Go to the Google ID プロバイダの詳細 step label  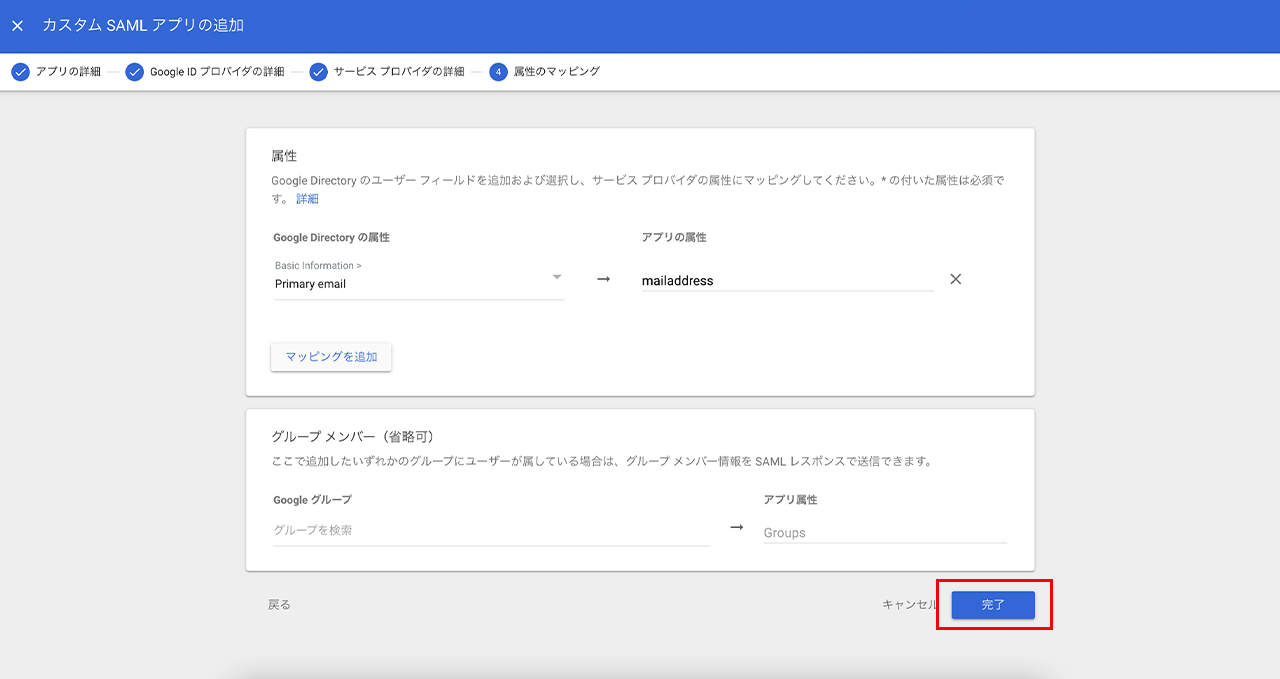click(x=217, y=72)
